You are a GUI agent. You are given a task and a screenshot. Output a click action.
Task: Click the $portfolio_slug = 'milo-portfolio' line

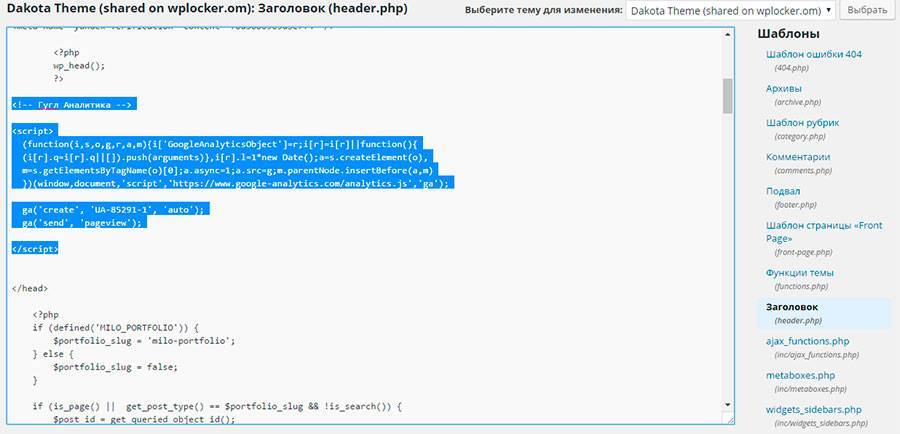click(x=144, y=341)
